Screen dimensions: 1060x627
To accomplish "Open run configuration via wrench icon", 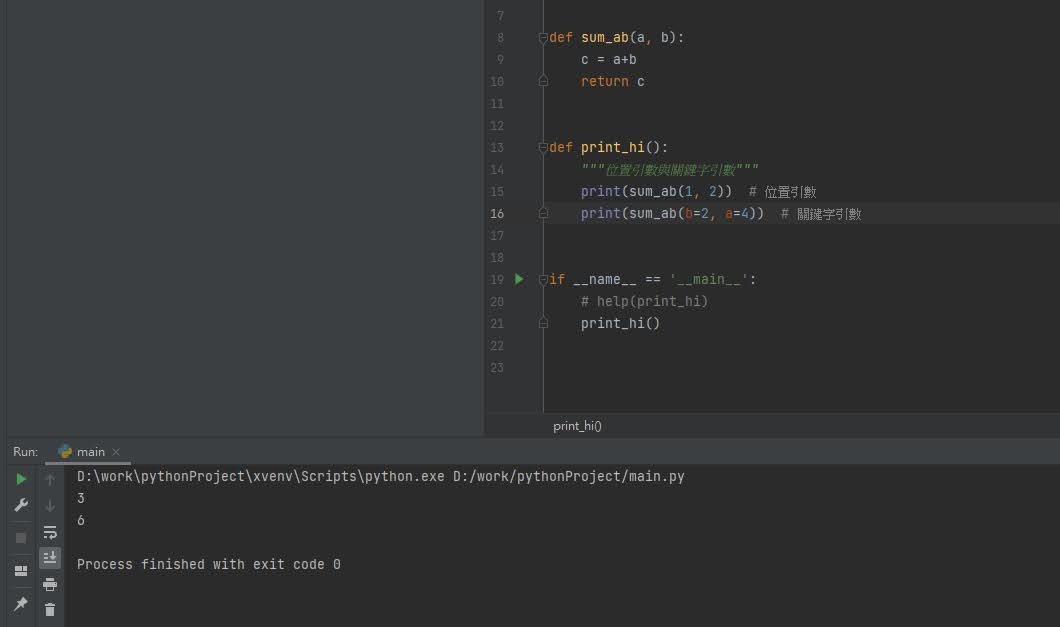I will tap(21, 506).
